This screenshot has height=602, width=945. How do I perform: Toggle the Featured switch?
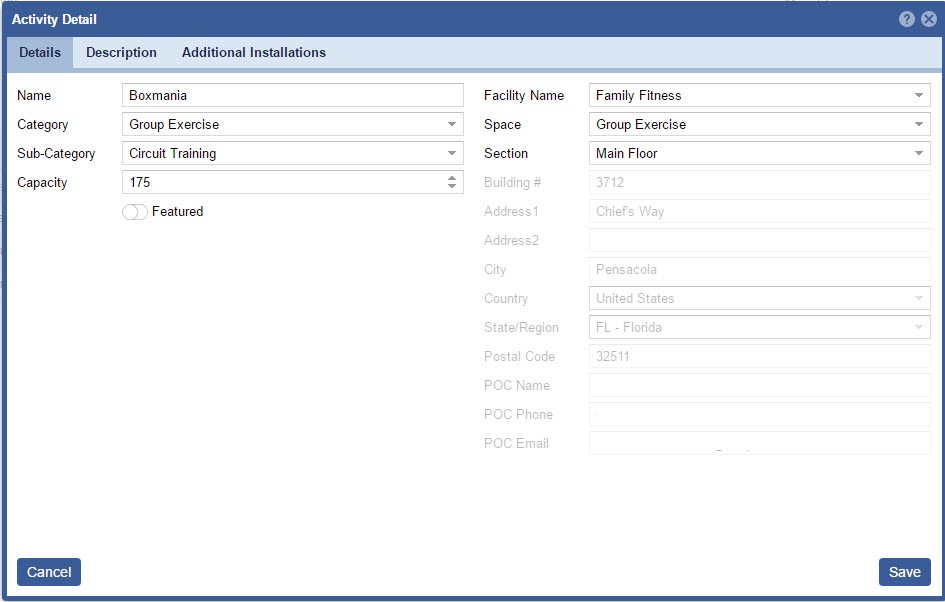(135, 212)
